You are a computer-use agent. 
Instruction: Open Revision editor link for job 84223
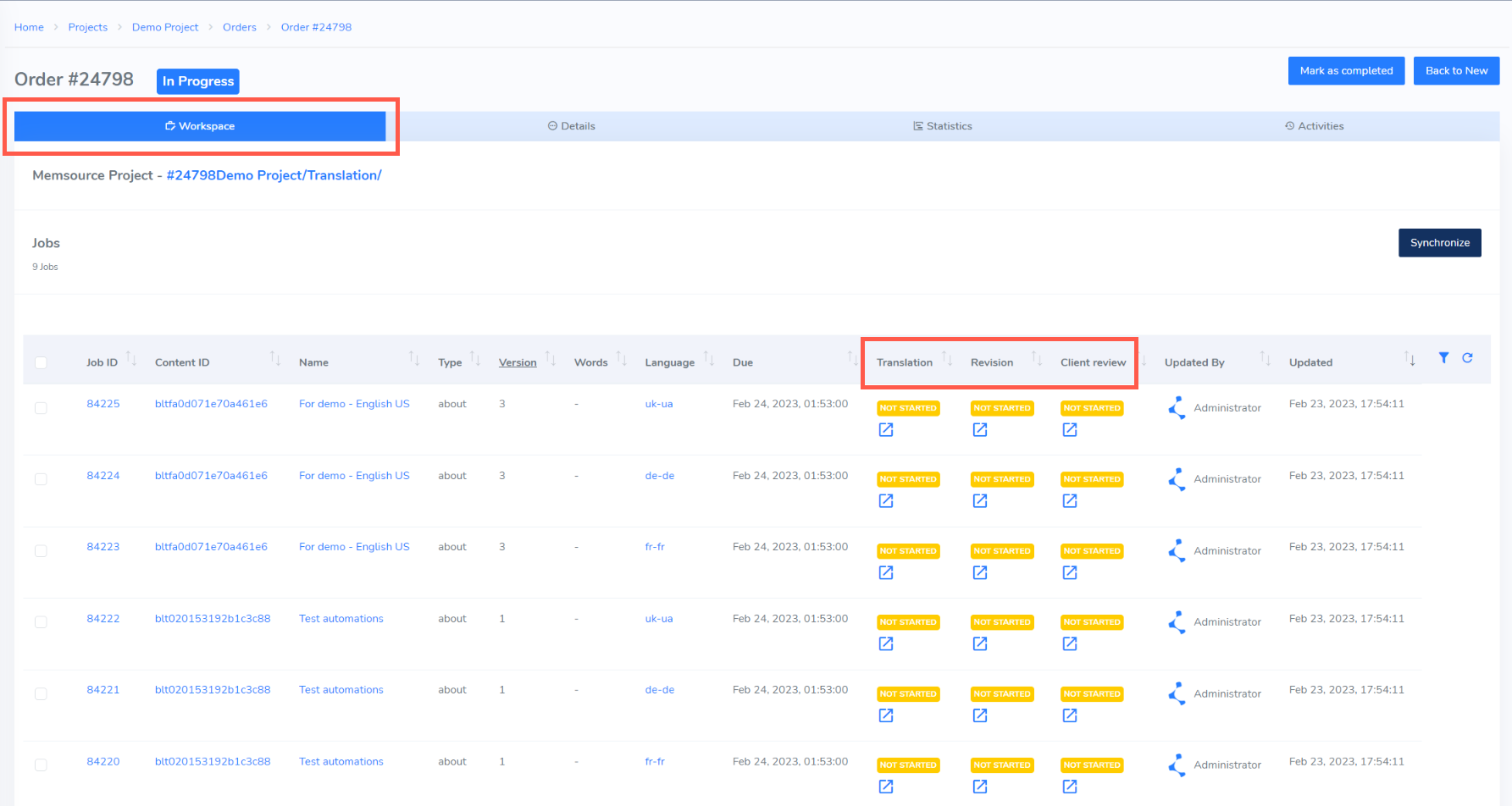(x=980, y=573)
